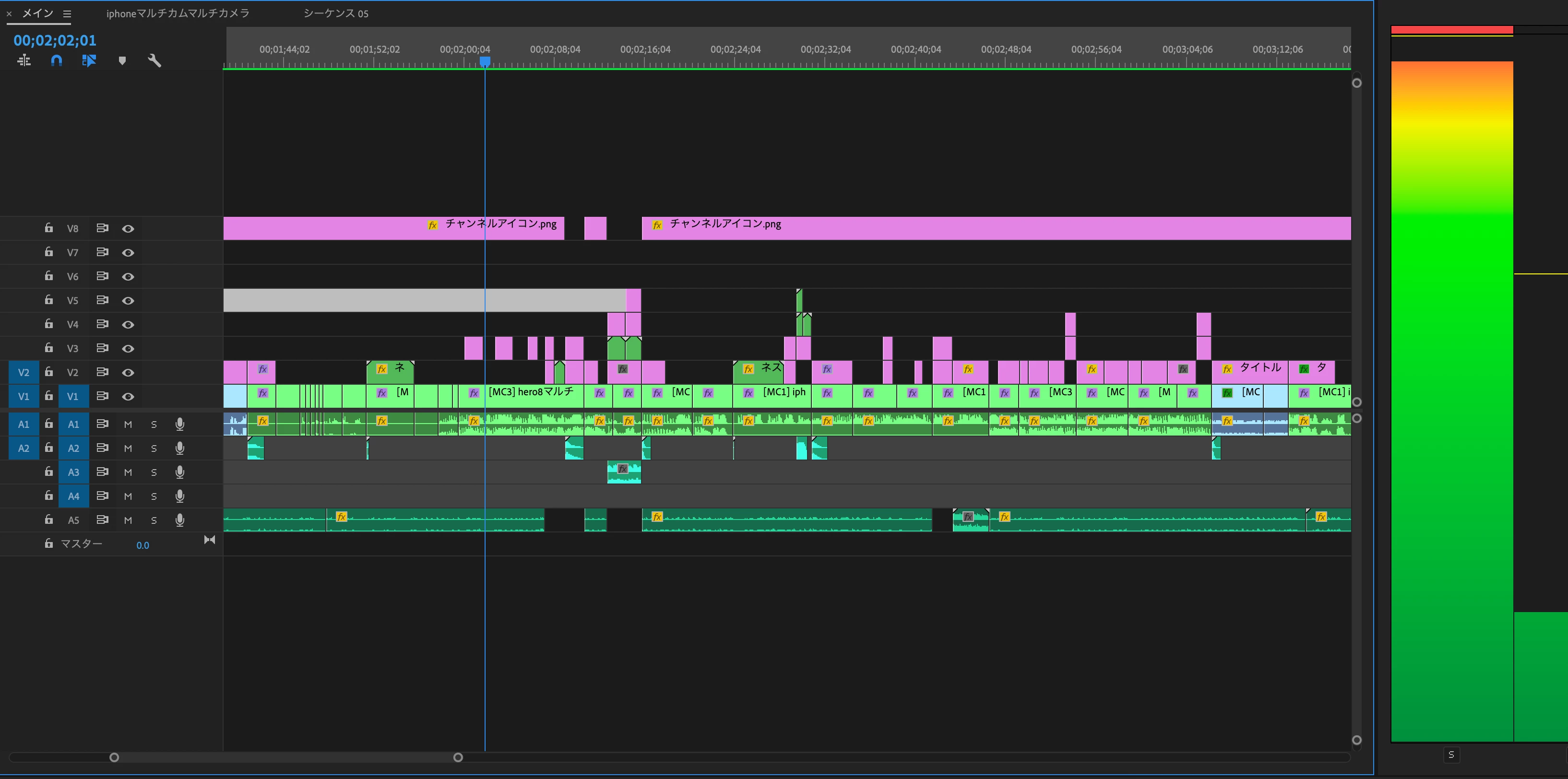Toggle A4 track targeting button
1568x779 pixels.
pyautogui.click(x=73, y=496)
